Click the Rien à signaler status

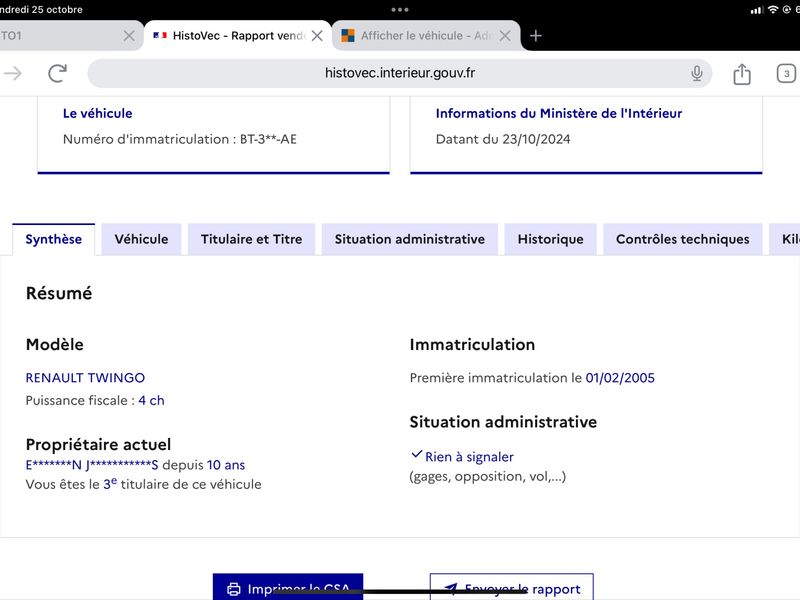pyautogui.click(x=469, y=457)
